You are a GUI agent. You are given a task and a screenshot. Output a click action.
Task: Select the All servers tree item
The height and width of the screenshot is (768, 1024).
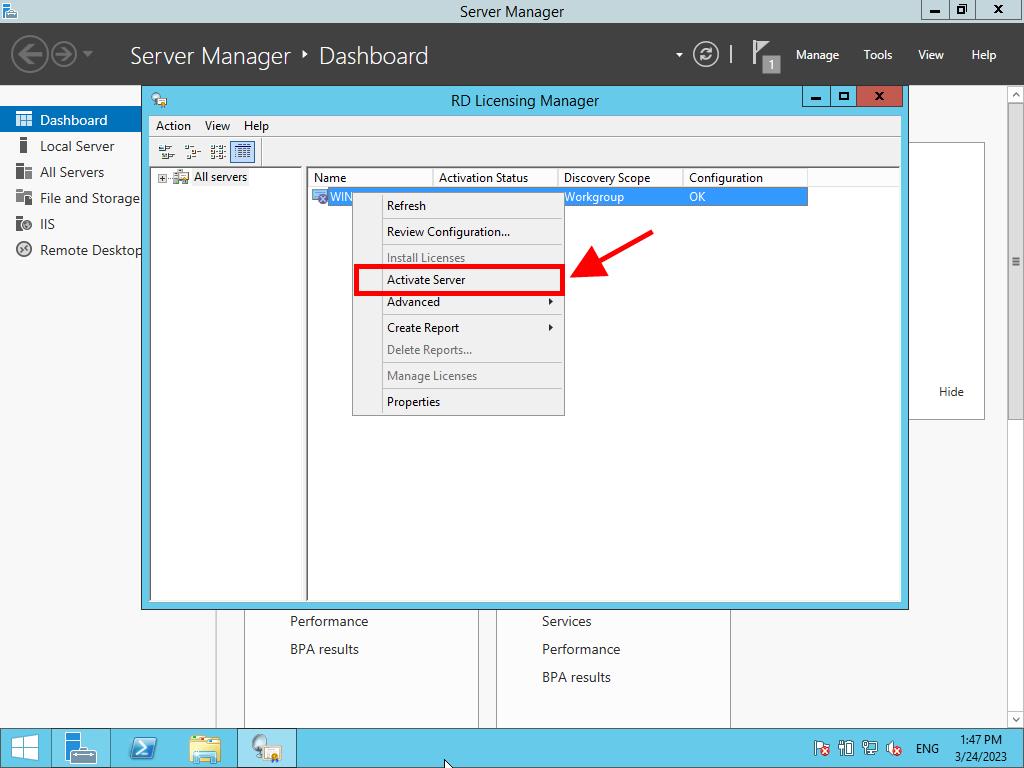click(x=220, y=177)
